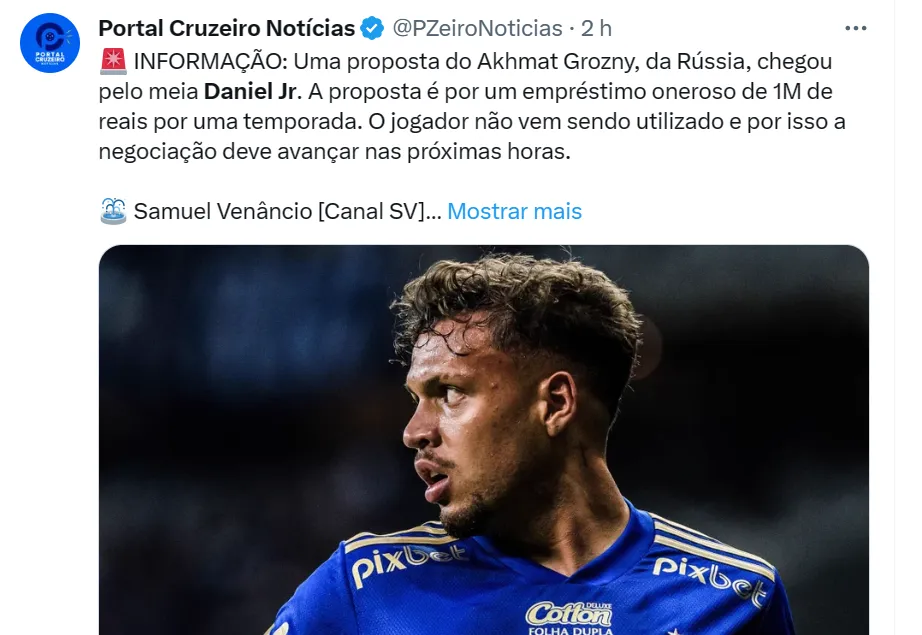Open the Portal Cruzeiro Notícias display name

tap(226, 28)
